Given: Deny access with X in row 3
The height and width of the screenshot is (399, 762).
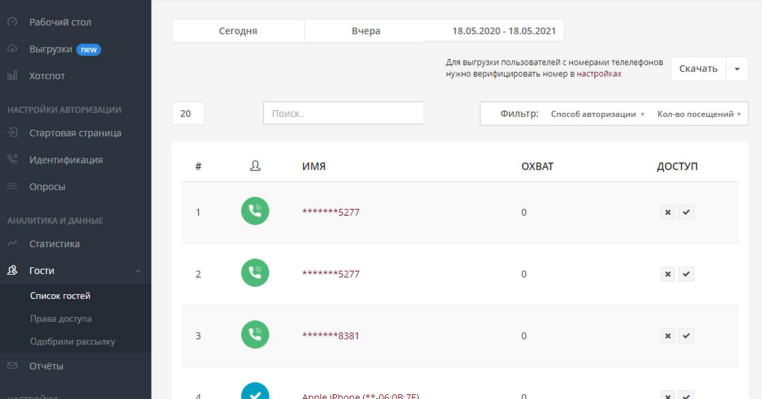Looking at the screenshot, I should coord(668,336).
